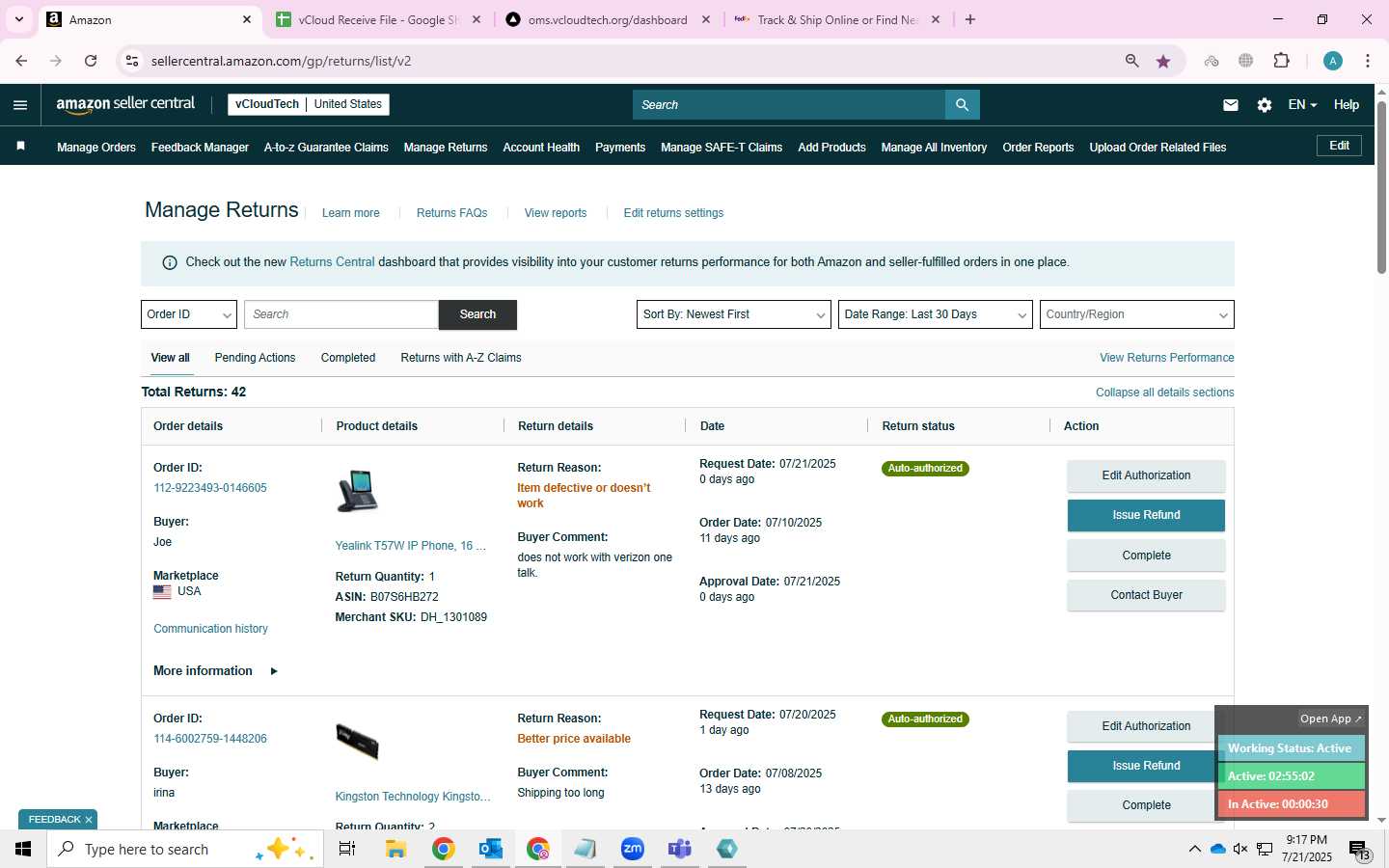Open the messages envelope icon
The width and height of the screenshot is (1389, 868).
(1231, 105)
